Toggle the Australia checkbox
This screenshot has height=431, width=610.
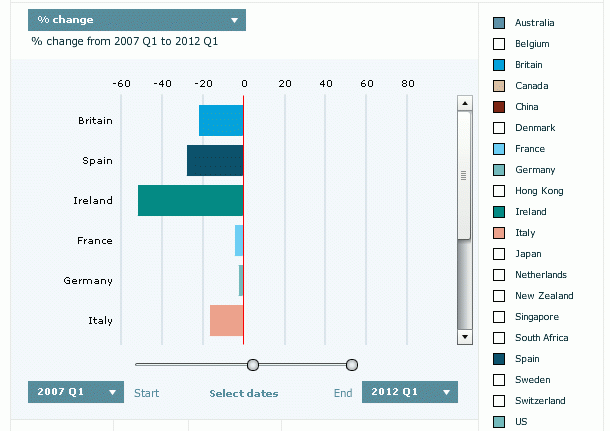pos(499,23)
